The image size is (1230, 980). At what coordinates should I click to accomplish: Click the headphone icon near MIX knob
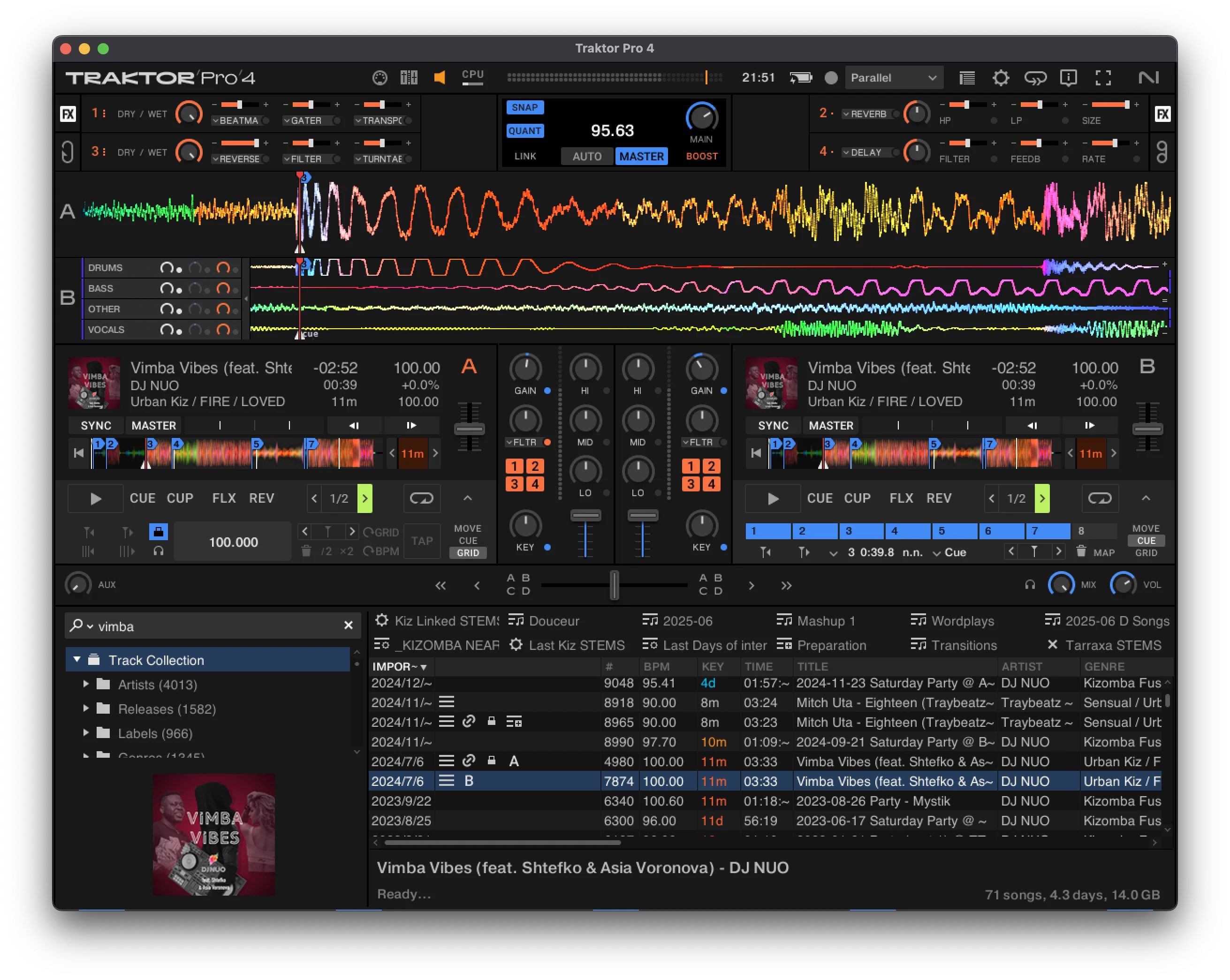pos(1029,584)
